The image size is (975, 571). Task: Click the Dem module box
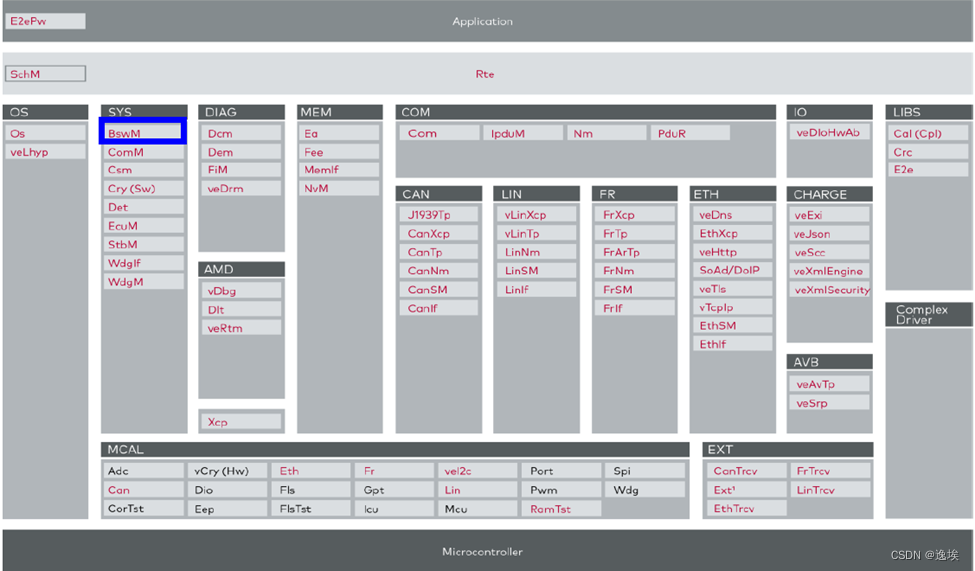241,152
